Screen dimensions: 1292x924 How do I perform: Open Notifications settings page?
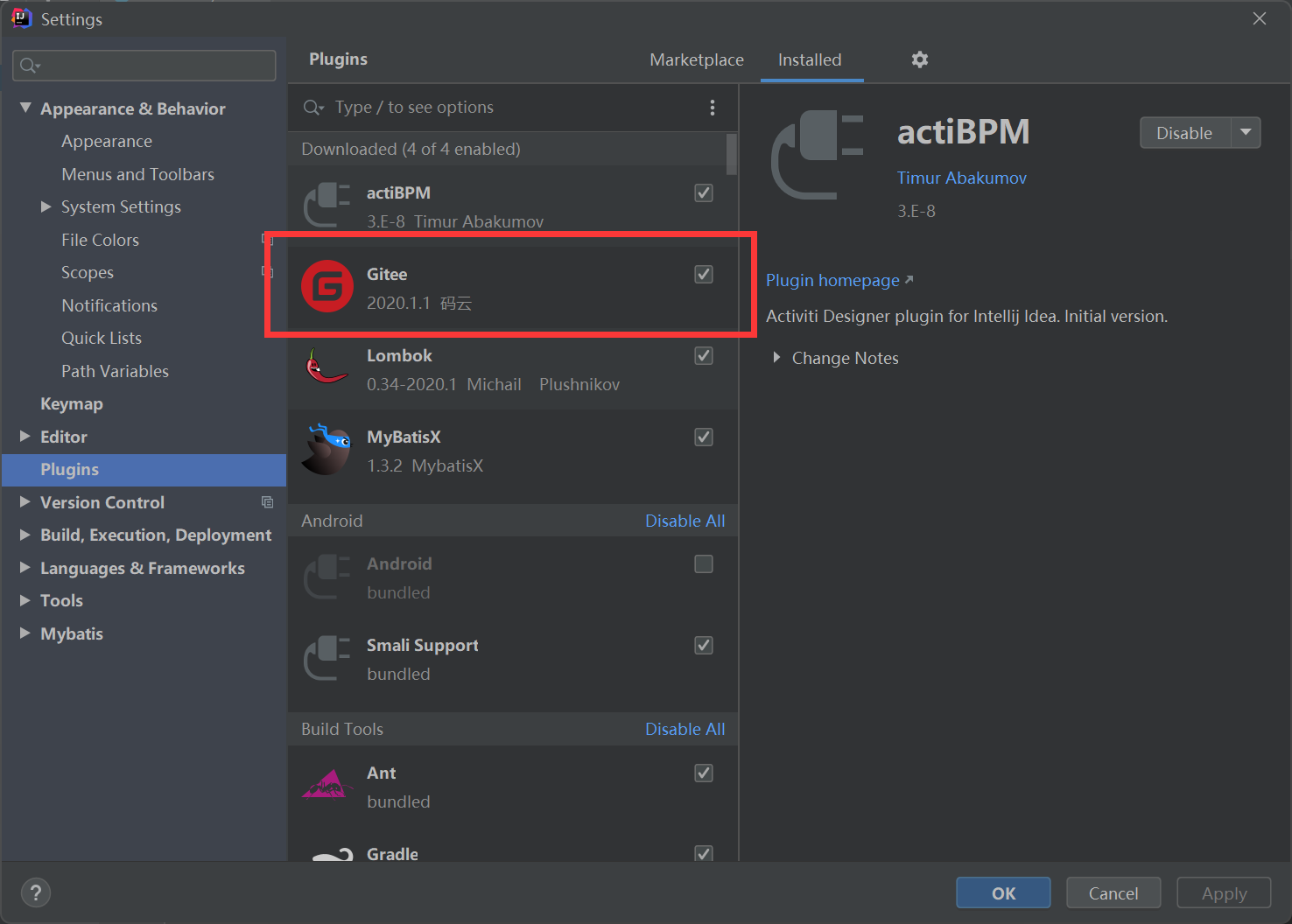tap(109, 305)
